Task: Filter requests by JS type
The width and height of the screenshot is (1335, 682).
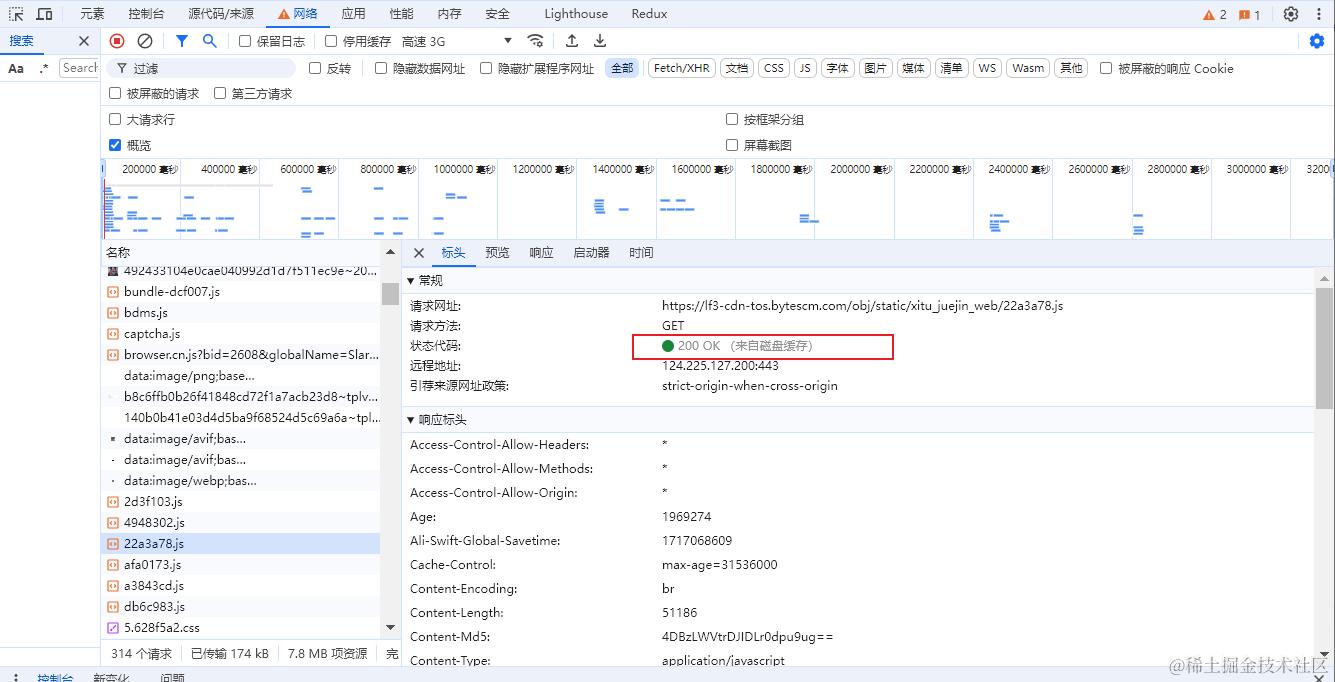Action: pyautogui.click(x=805, y=68)
